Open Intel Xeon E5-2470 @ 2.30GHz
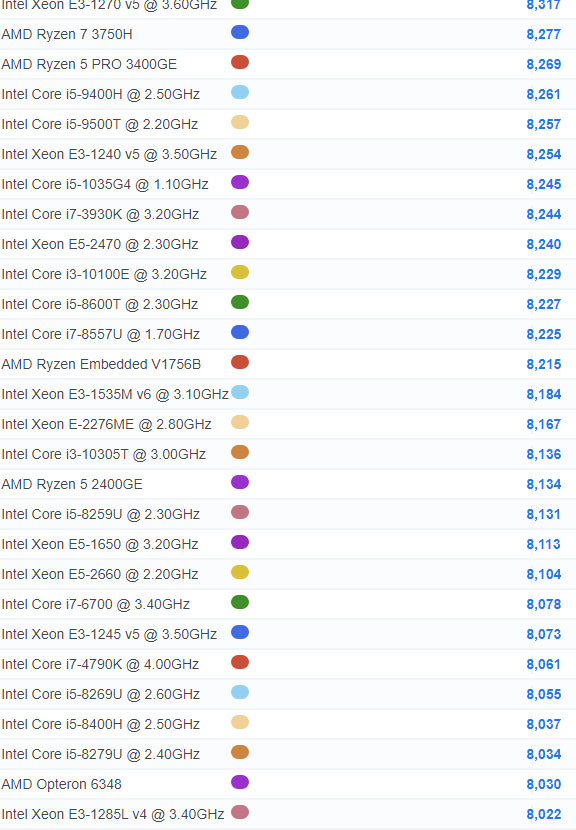 100,244
